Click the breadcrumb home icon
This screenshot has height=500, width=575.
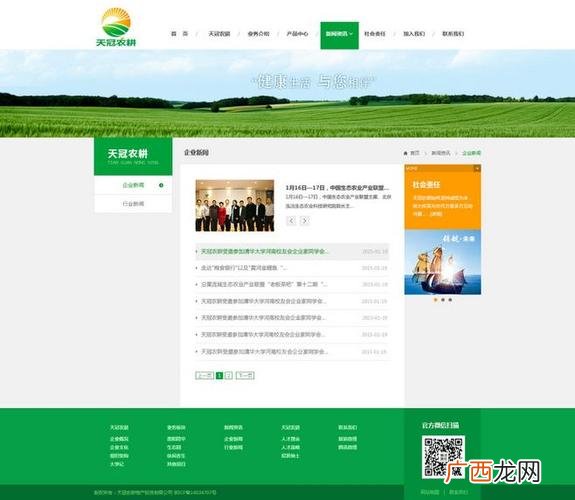[x=405, y=153]
